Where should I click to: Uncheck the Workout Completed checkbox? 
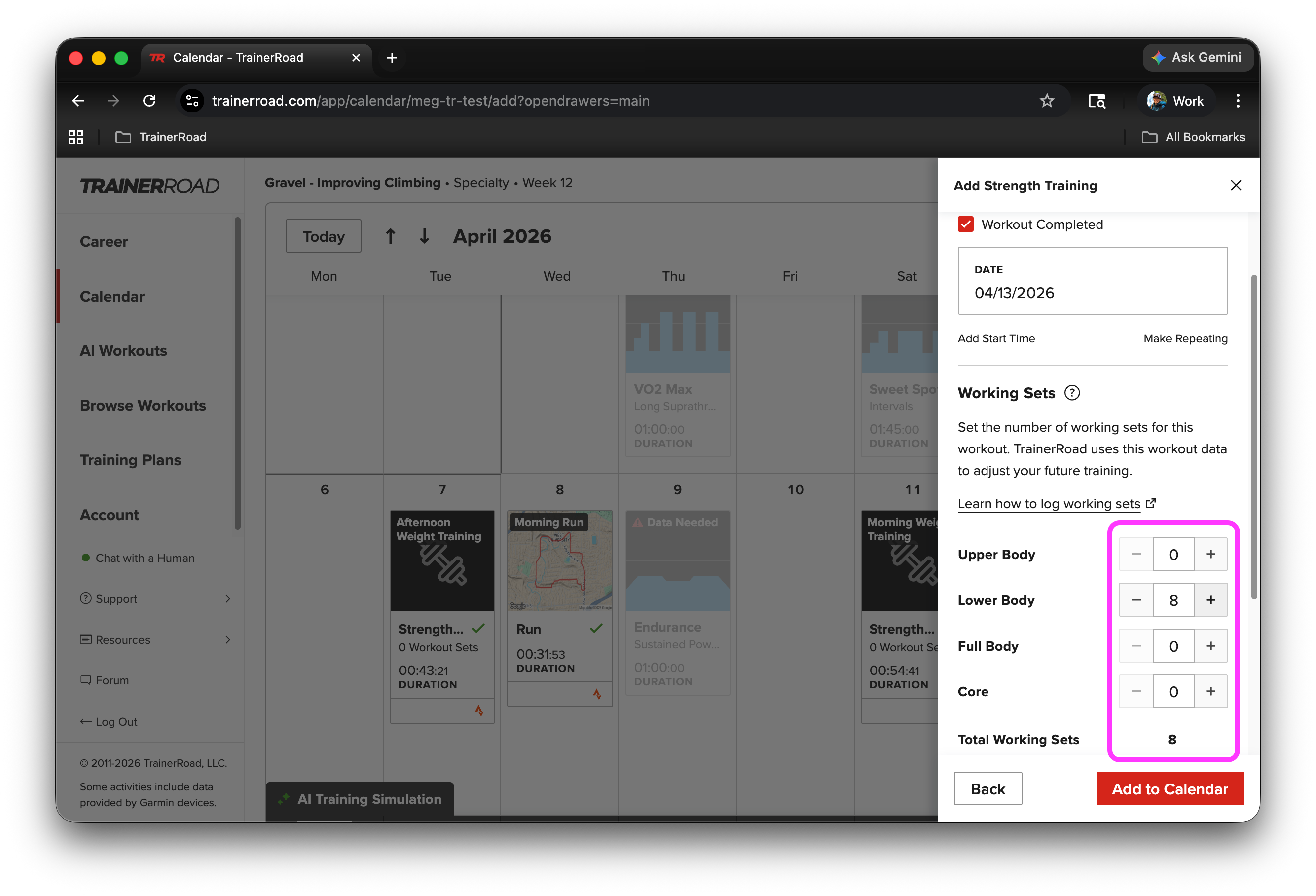[966, 224]
